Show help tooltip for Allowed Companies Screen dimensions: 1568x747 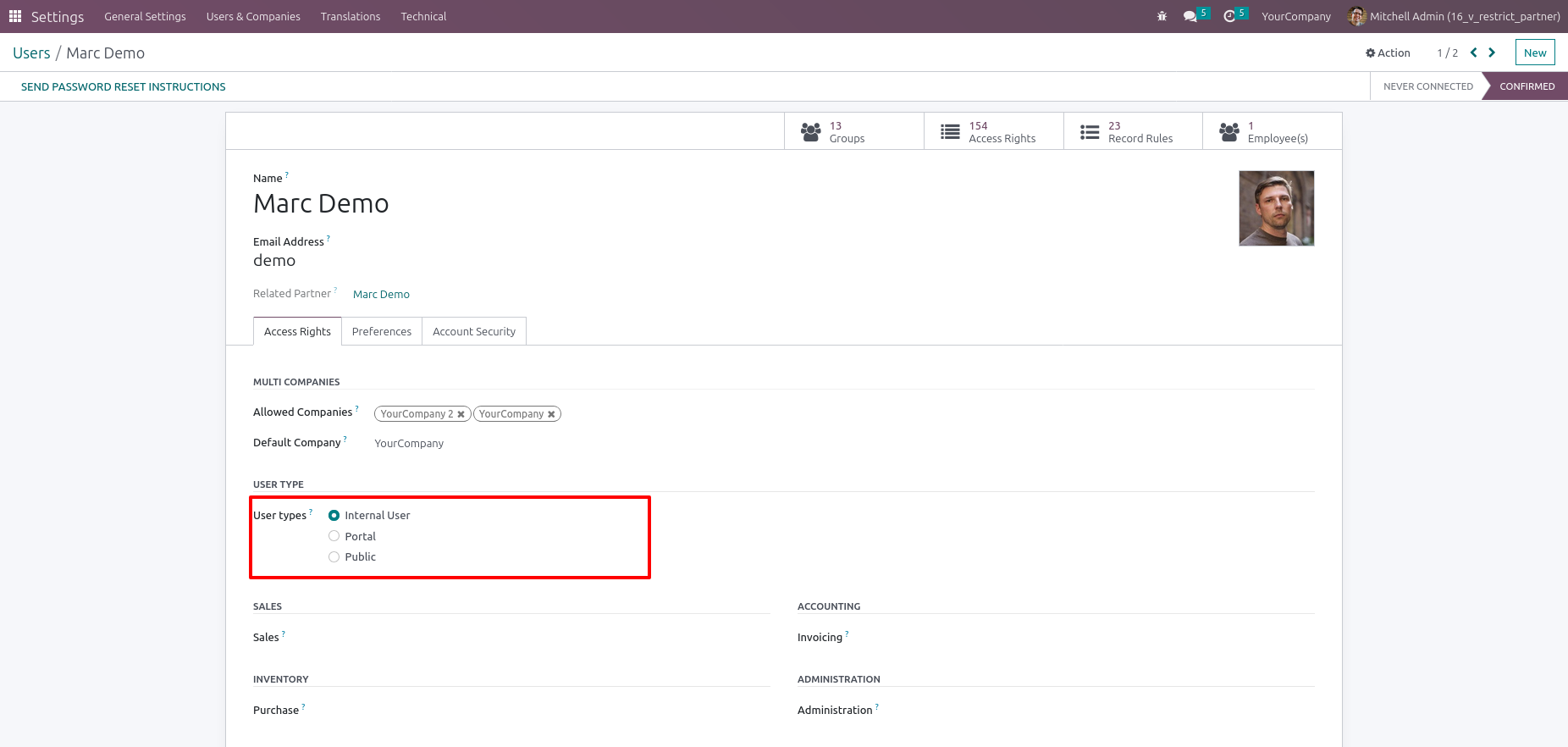356,408
